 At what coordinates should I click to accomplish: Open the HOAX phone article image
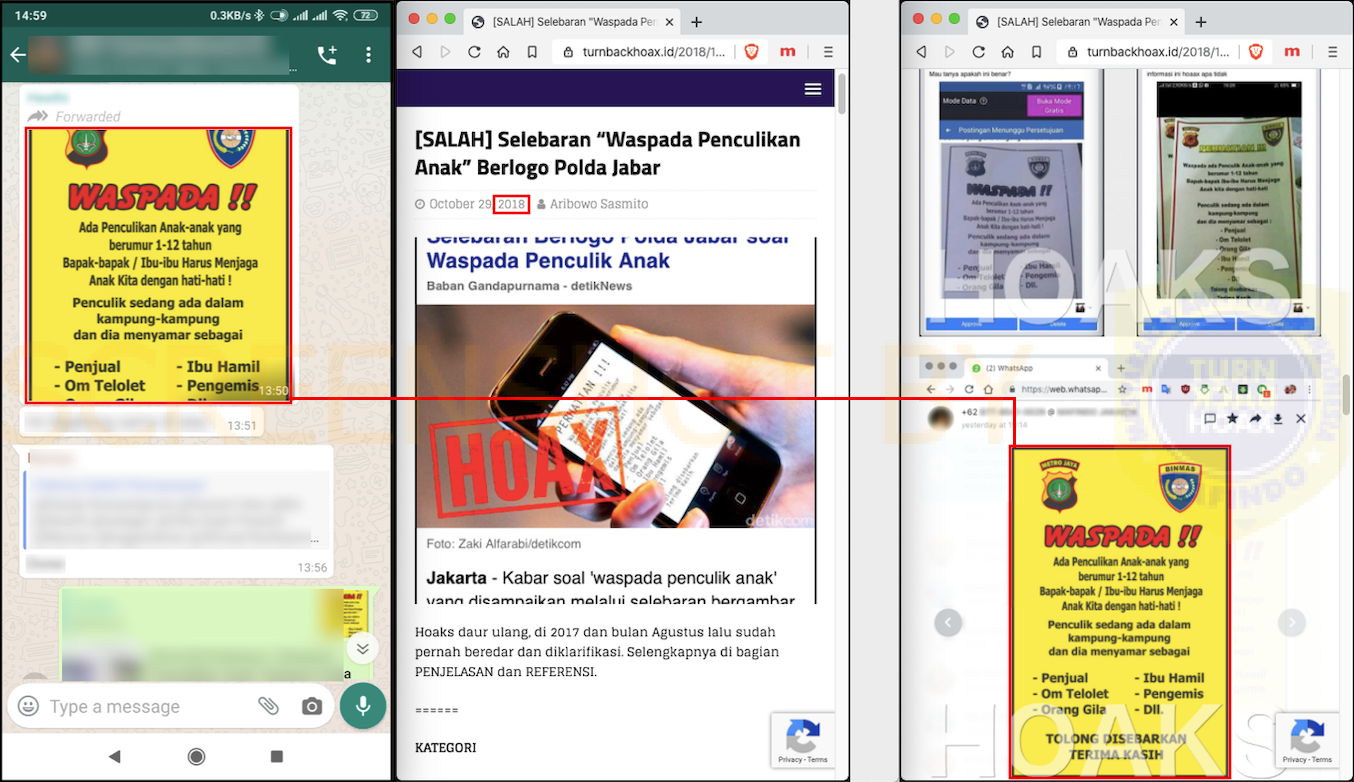click(615, 416)
